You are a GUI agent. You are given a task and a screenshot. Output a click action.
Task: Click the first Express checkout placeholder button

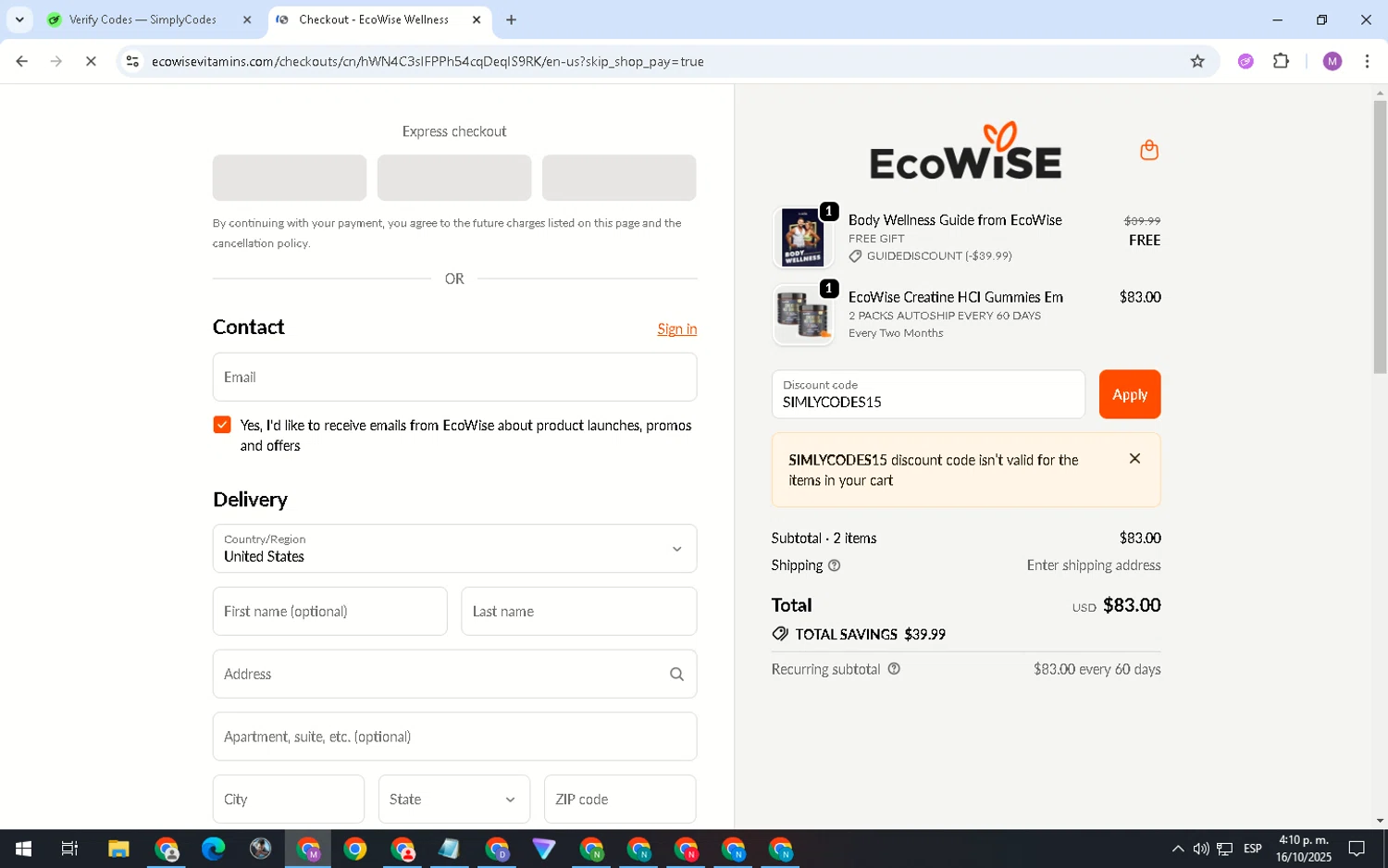pyautogui.click(x=290, y=178)
